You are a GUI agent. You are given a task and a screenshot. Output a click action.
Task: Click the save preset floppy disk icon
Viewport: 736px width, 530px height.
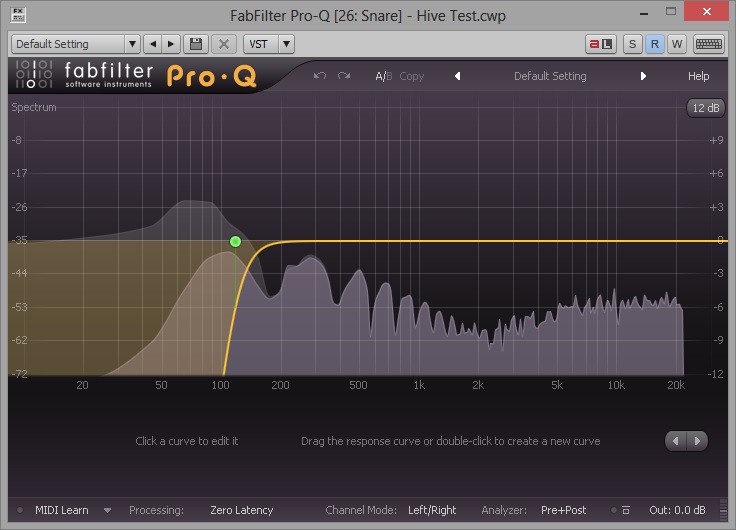(196, 44)
